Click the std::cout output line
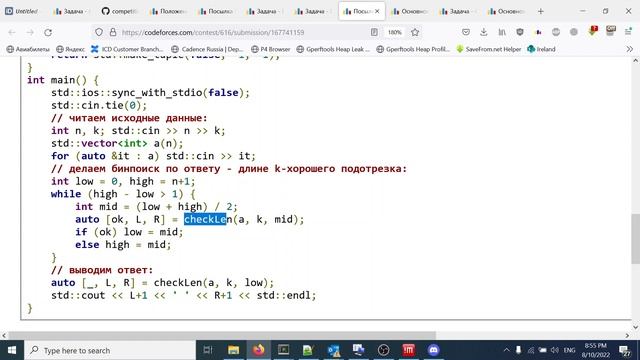The height and width of the screenshot is (360, 640). pos(183,295)
